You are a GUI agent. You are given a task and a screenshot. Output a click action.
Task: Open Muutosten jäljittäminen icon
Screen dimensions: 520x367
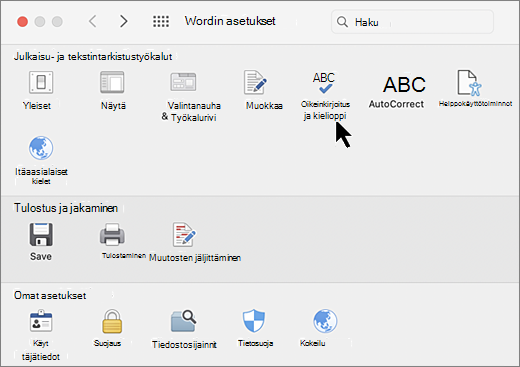click(x=184, y=235)
